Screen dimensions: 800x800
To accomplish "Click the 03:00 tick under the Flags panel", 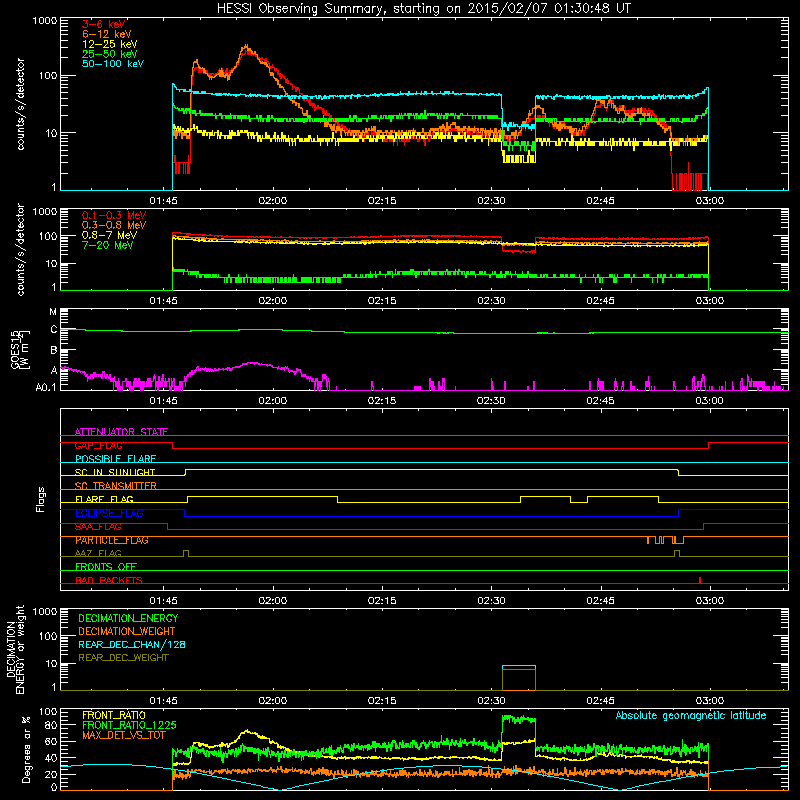I will tap(709, 601).
